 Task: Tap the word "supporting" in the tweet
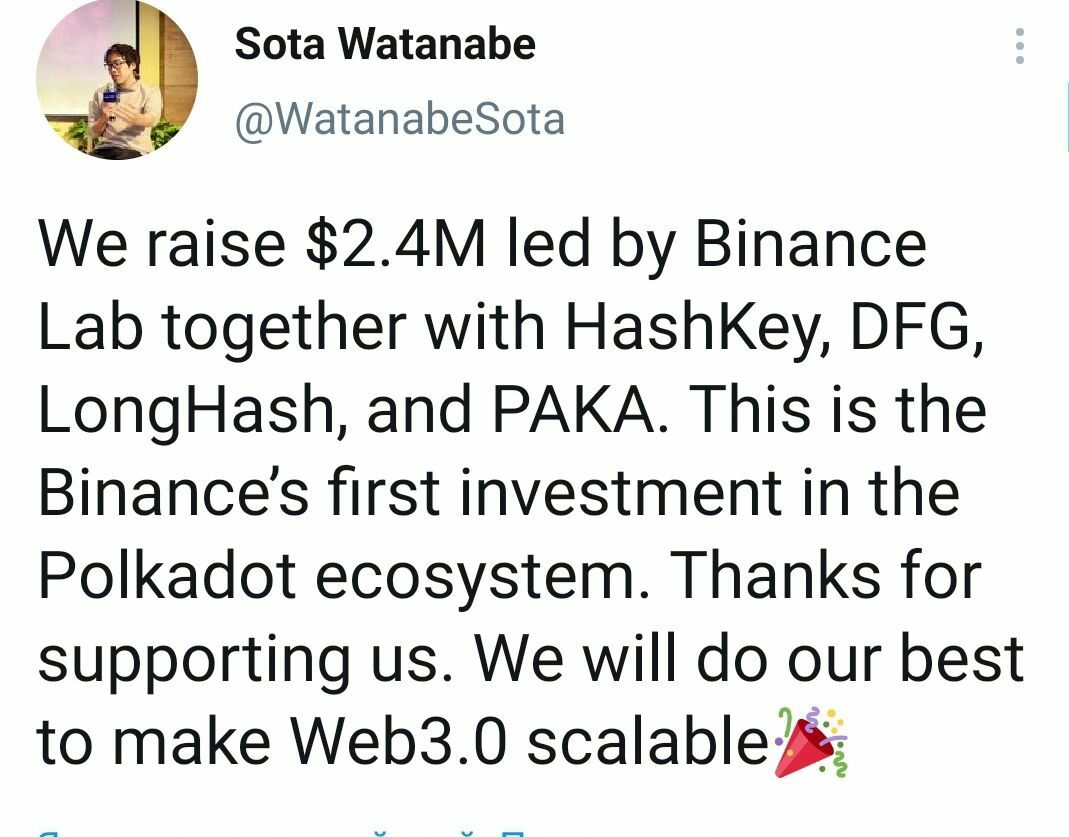pos(192,660)
